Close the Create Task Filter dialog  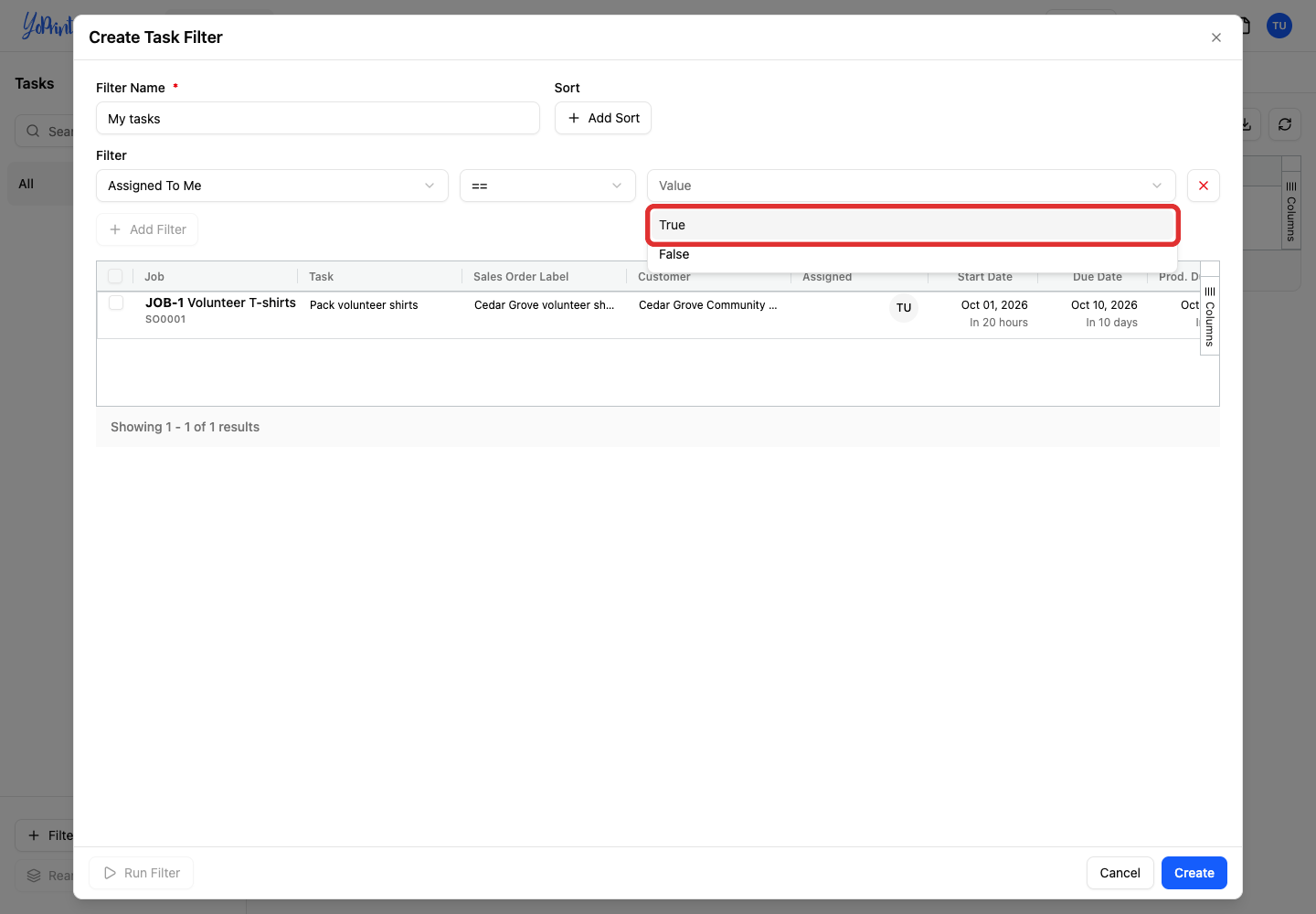[1215, 37]
